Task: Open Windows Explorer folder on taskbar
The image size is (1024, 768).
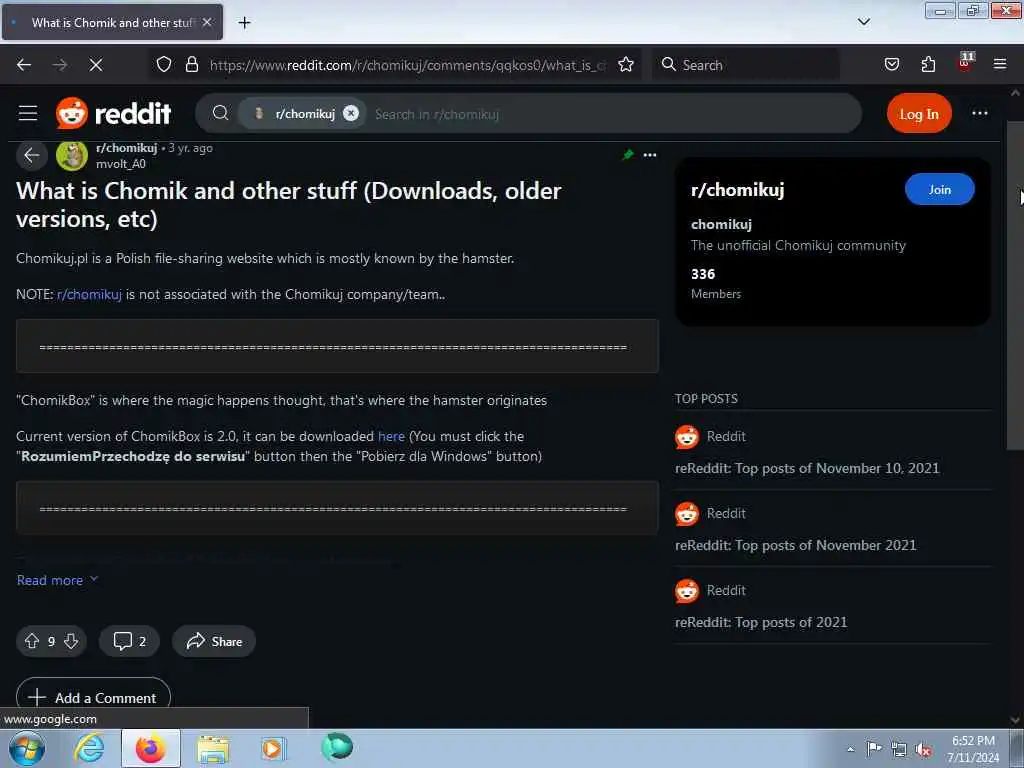Action: click(213, 748)
